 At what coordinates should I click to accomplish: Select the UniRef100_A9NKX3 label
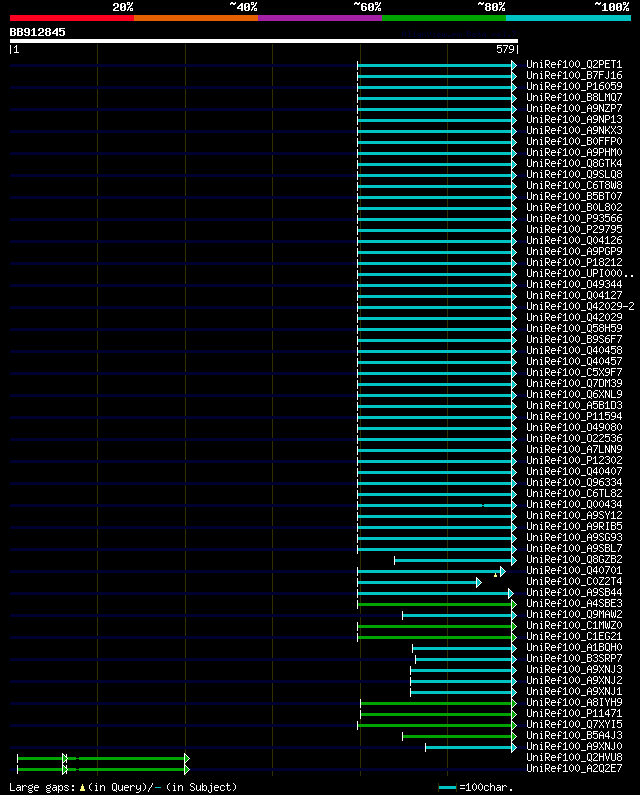pos(574,130)
